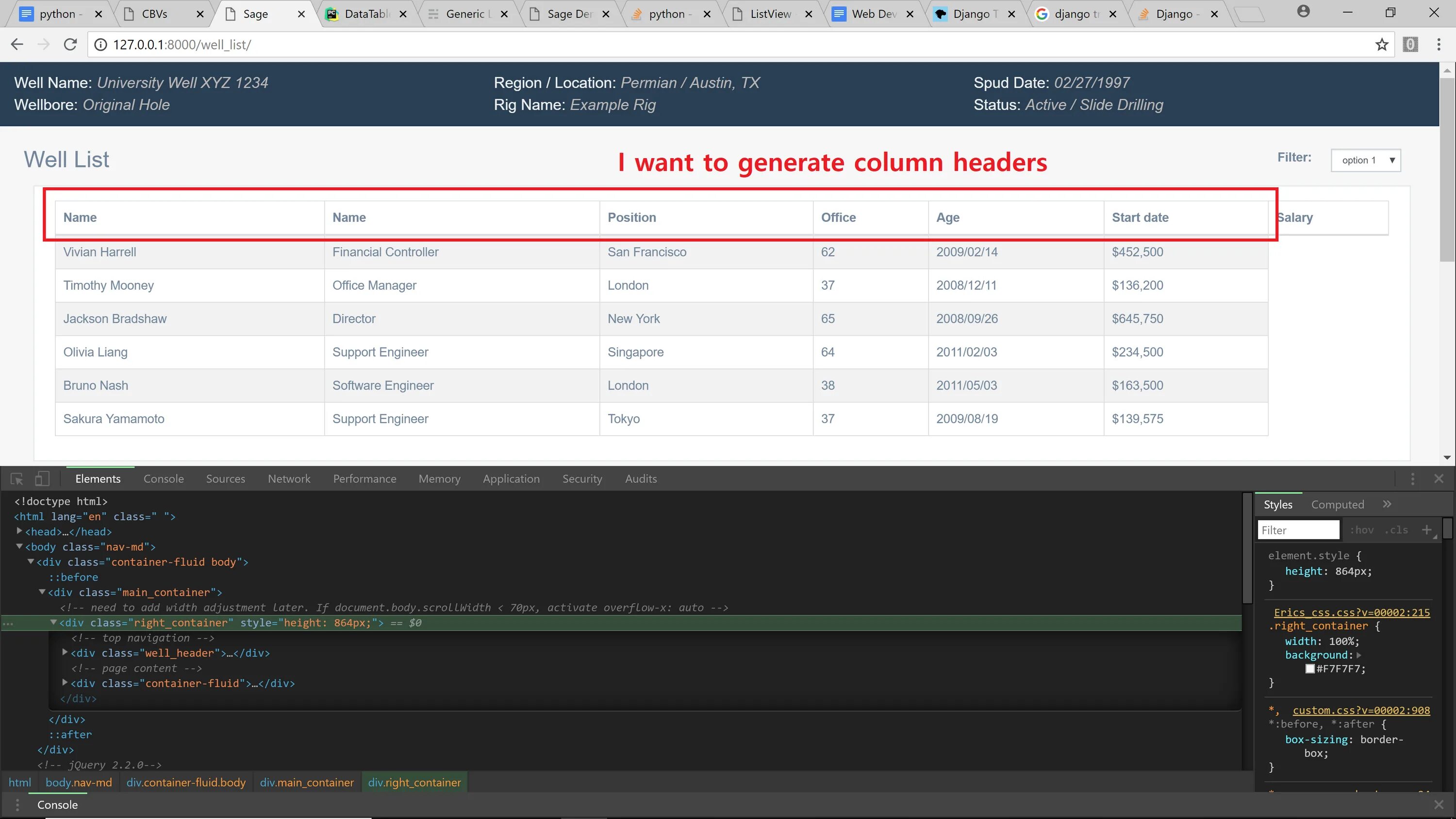
Task: Activate the inspect element picker icon
Action: (x=17, y=479)
